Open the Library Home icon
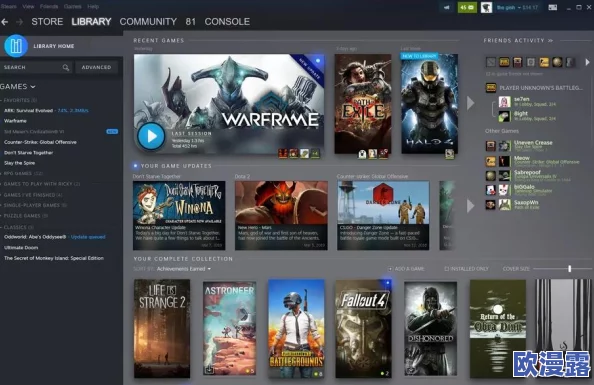The height and width of the screenshot is (385, 594). pyautogui.click(x=16, y=46)
